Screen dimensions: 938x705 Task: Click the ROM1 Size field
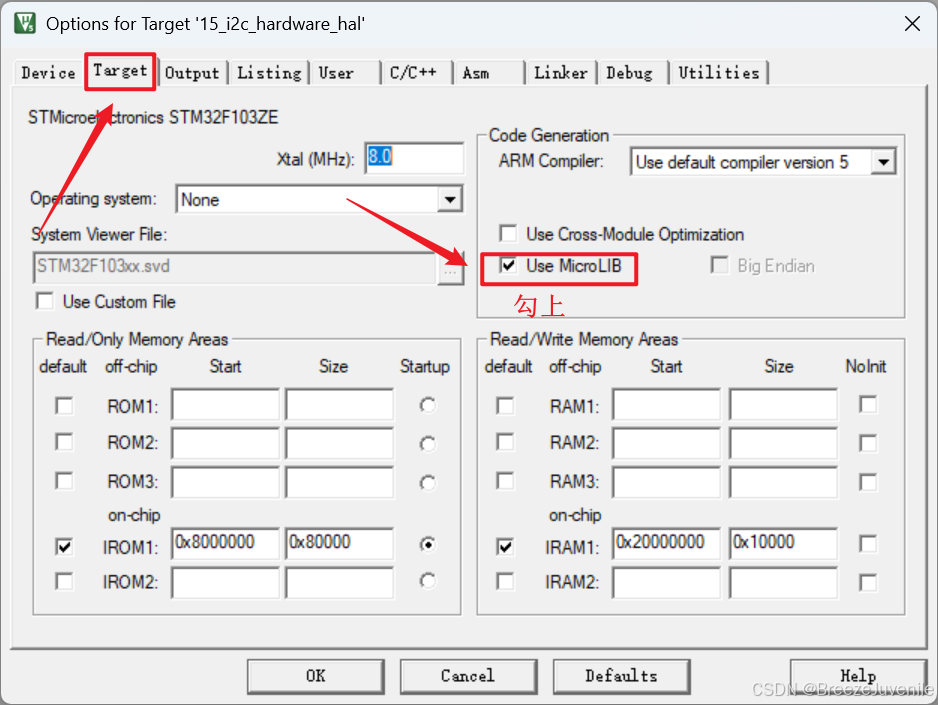click(340, 405)
